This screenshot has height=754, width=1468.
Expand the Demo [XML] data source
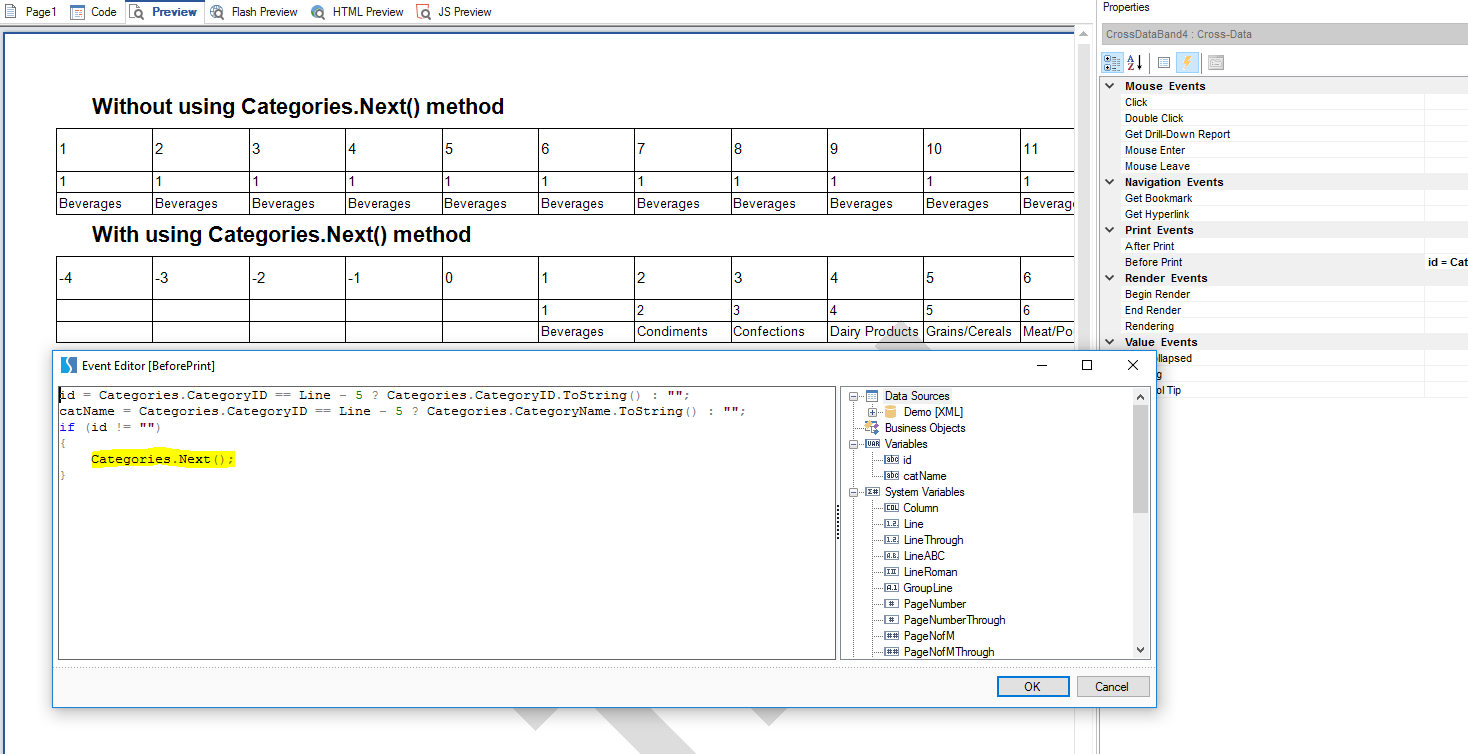click(872, 412)
